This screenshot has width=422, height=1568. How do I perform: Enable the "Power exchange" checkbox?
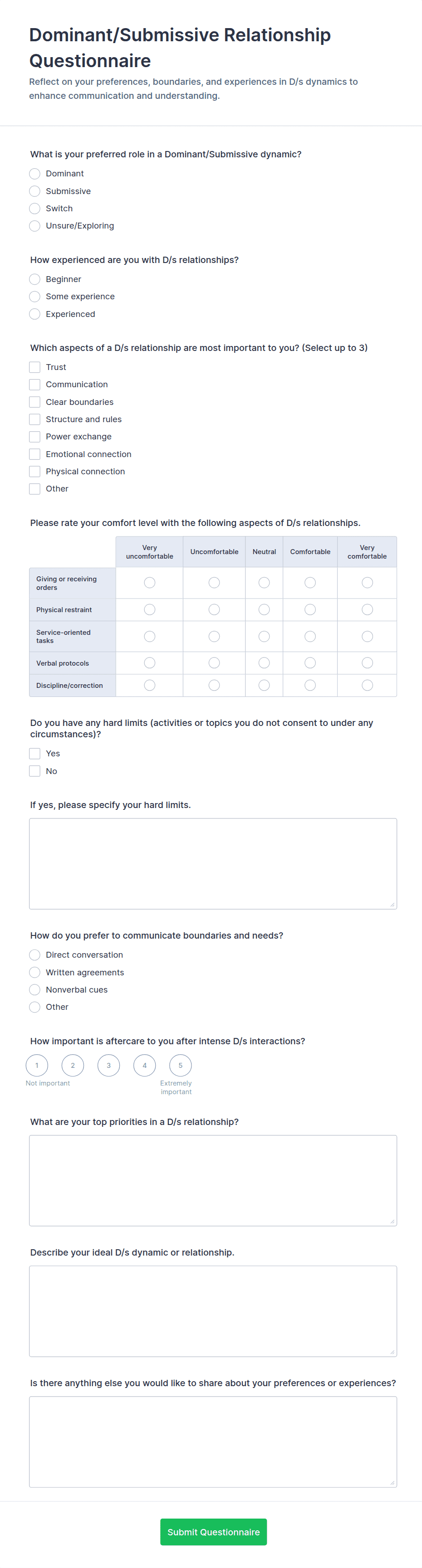34,436
